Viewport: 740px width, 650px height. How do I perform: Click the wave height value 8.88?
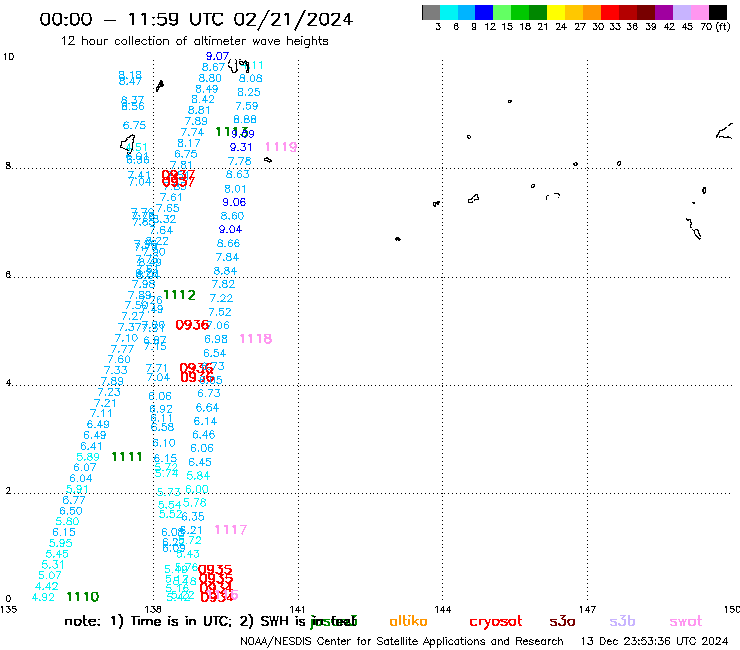245,120
